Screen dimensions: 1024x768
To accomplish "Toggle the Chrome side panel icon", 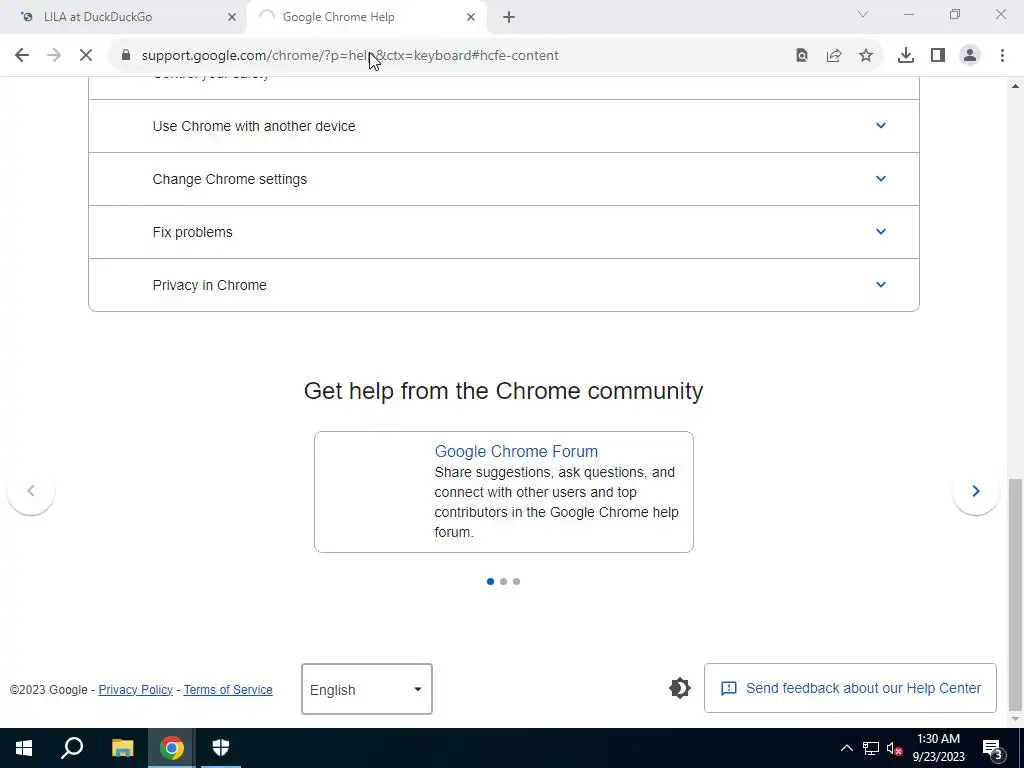I will pyautogui.click(x=938, y=56).
